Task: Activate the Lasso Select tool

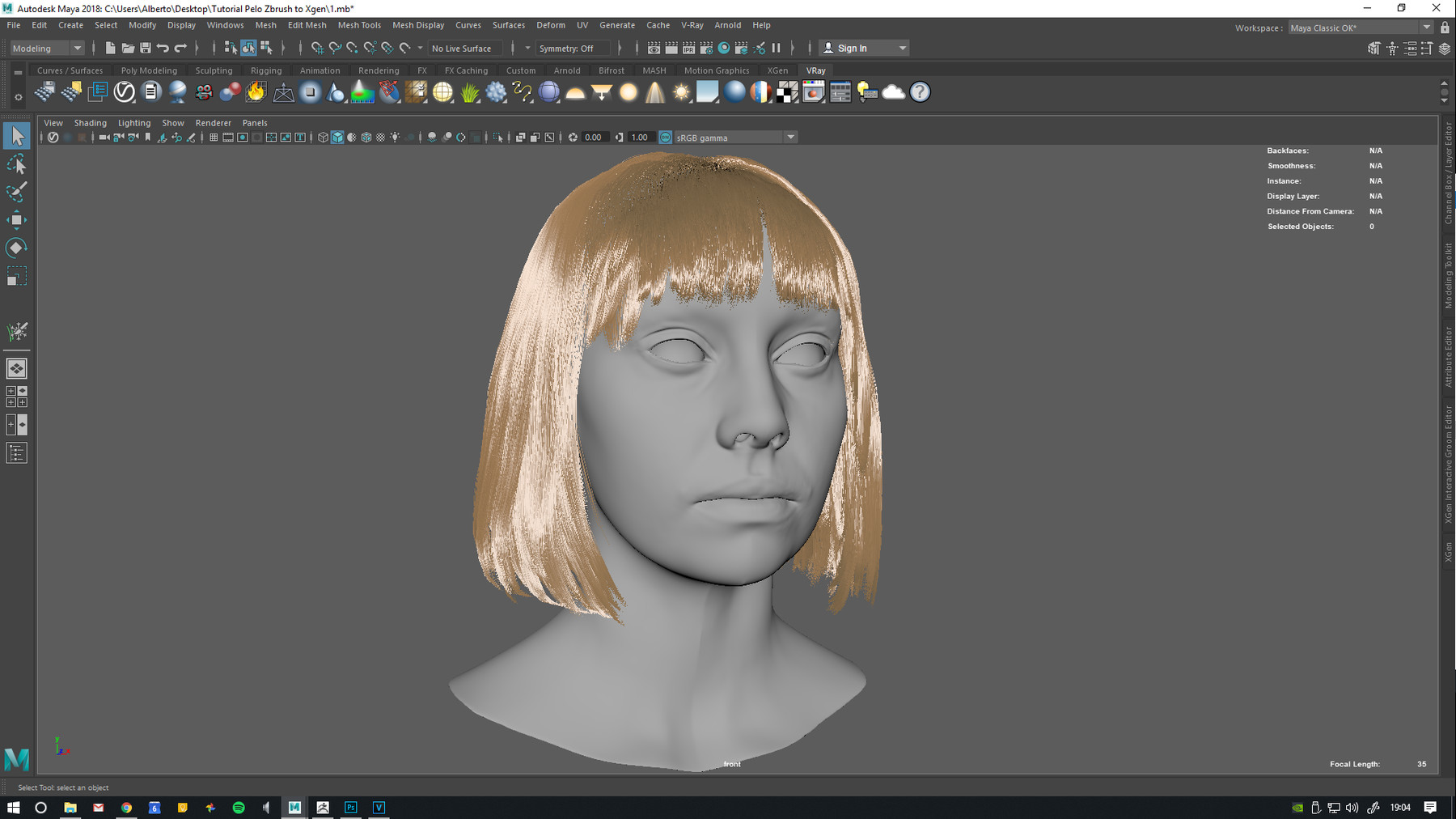Action: (x=17, y=164)
